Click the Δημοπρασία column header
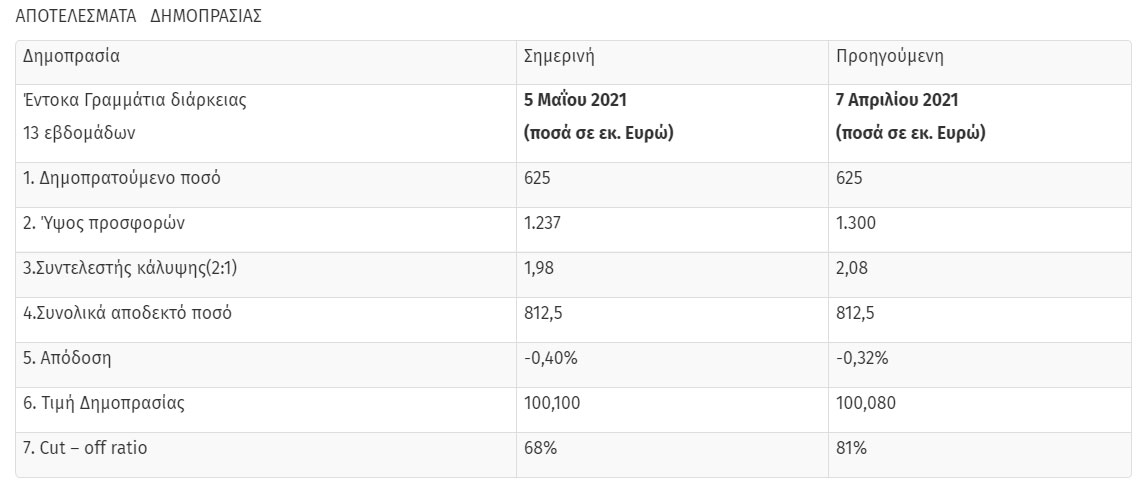Screen dimensions: 1144x490 click(72, 56)
